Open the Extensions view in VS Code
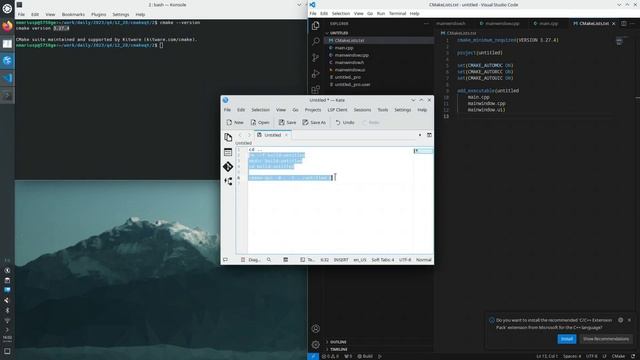The height and width of the screenshot is (360, 640). [316, 89]
